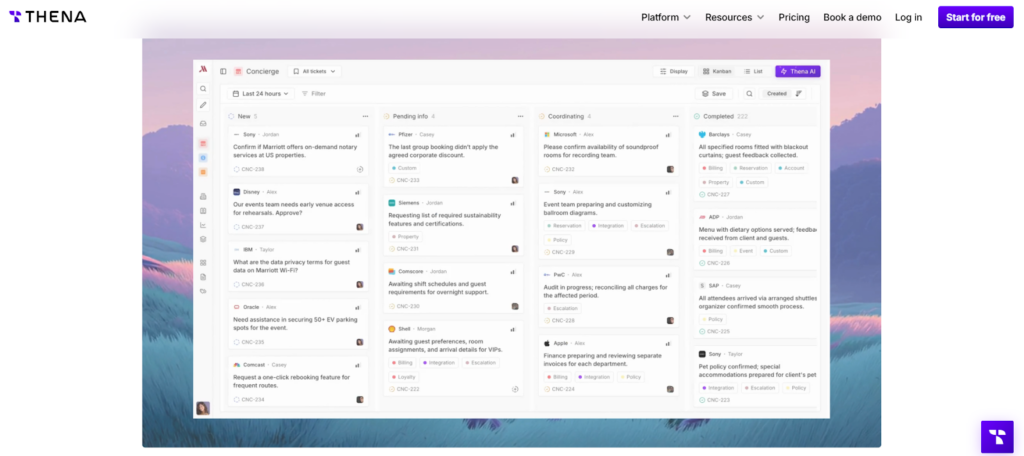Viewport: 1024px width, 456px height.
Task: Click ticket ID CNC-235
Action: coord(253,342)
